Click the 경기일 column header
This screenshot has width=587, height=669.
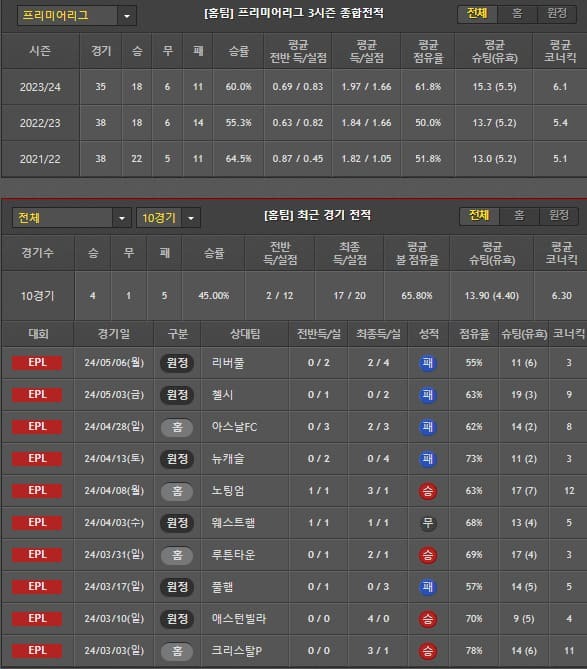[x=113, y=334]
